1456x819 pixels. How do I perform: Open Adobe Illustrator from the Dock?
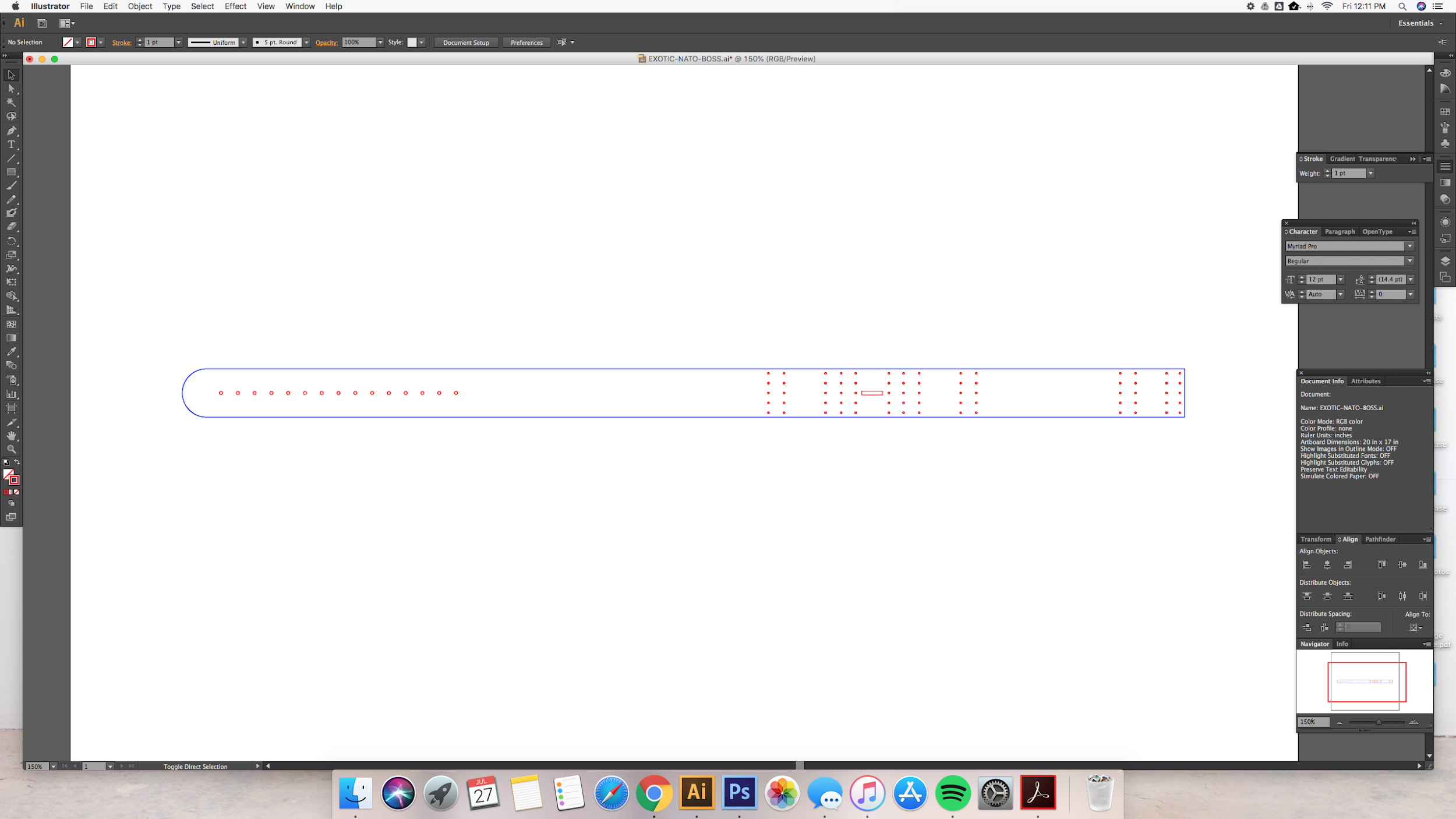[x=697, y=793]
